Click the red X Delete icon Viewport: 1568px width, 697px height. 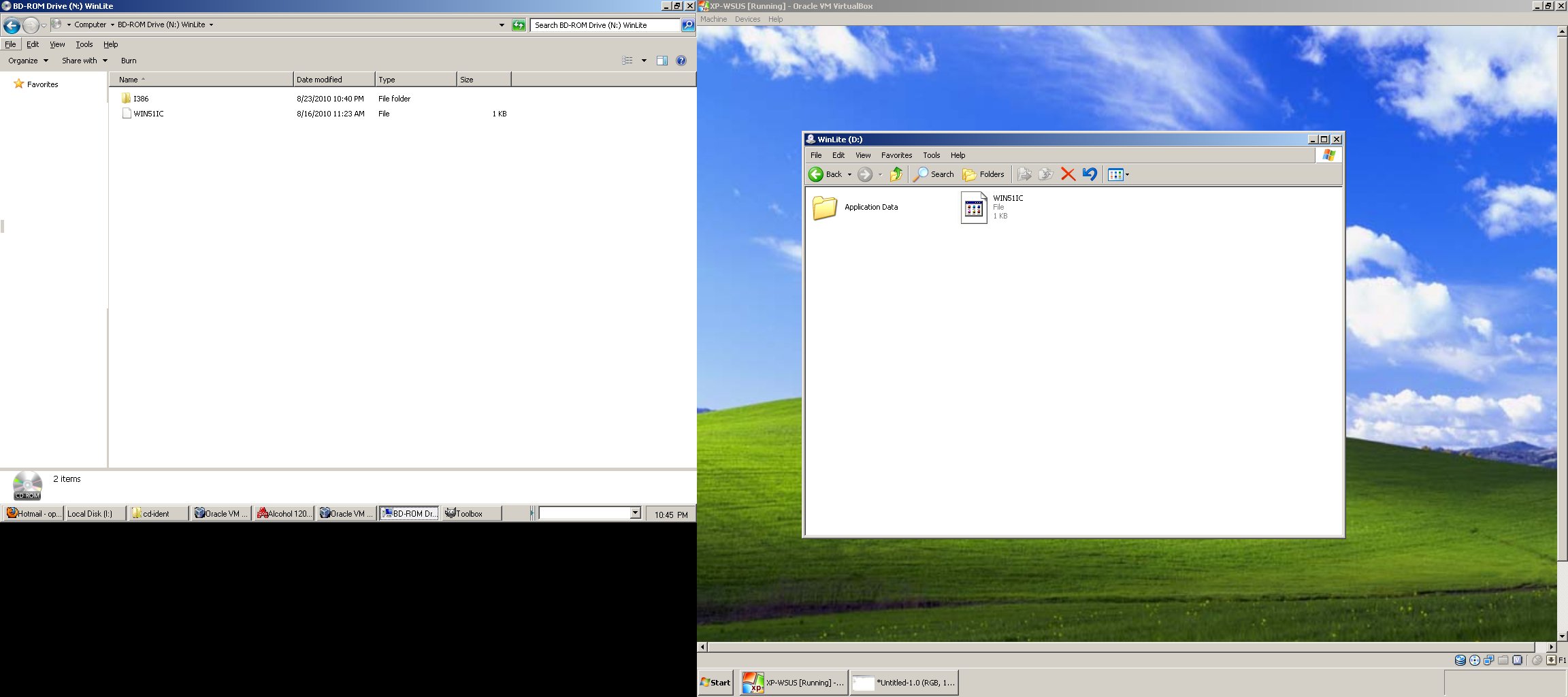pyautogui.click(x=1068, y=174)
